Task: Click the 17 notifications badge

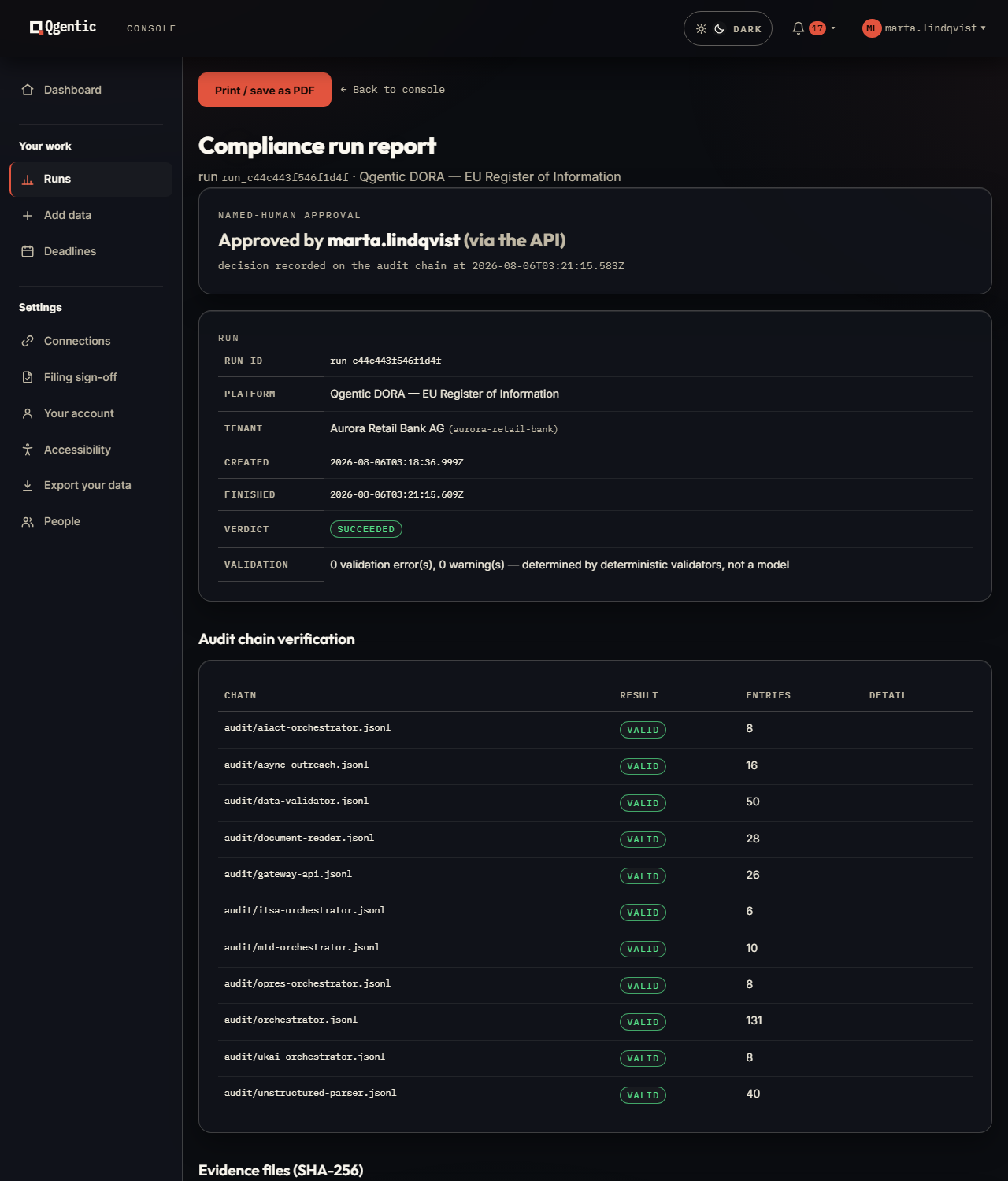Action: [x=817, y=28]
